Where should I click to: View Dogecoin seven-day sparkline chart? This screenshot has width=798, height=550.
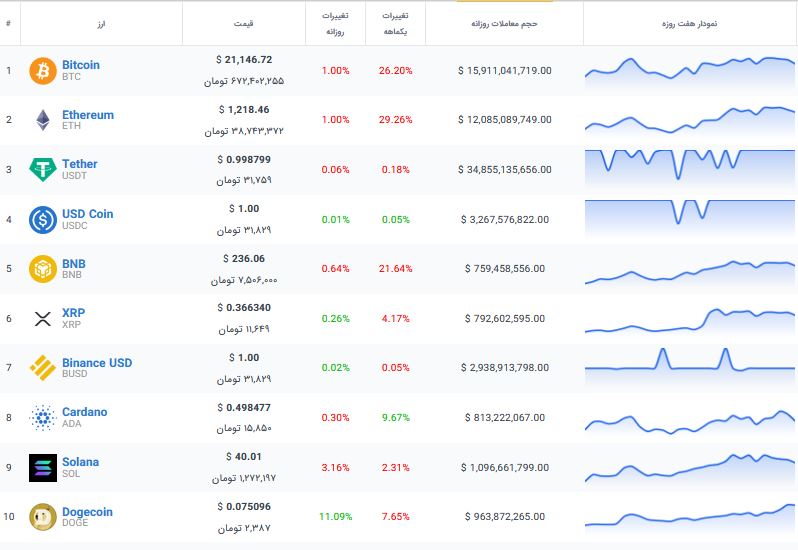point(690,516)
